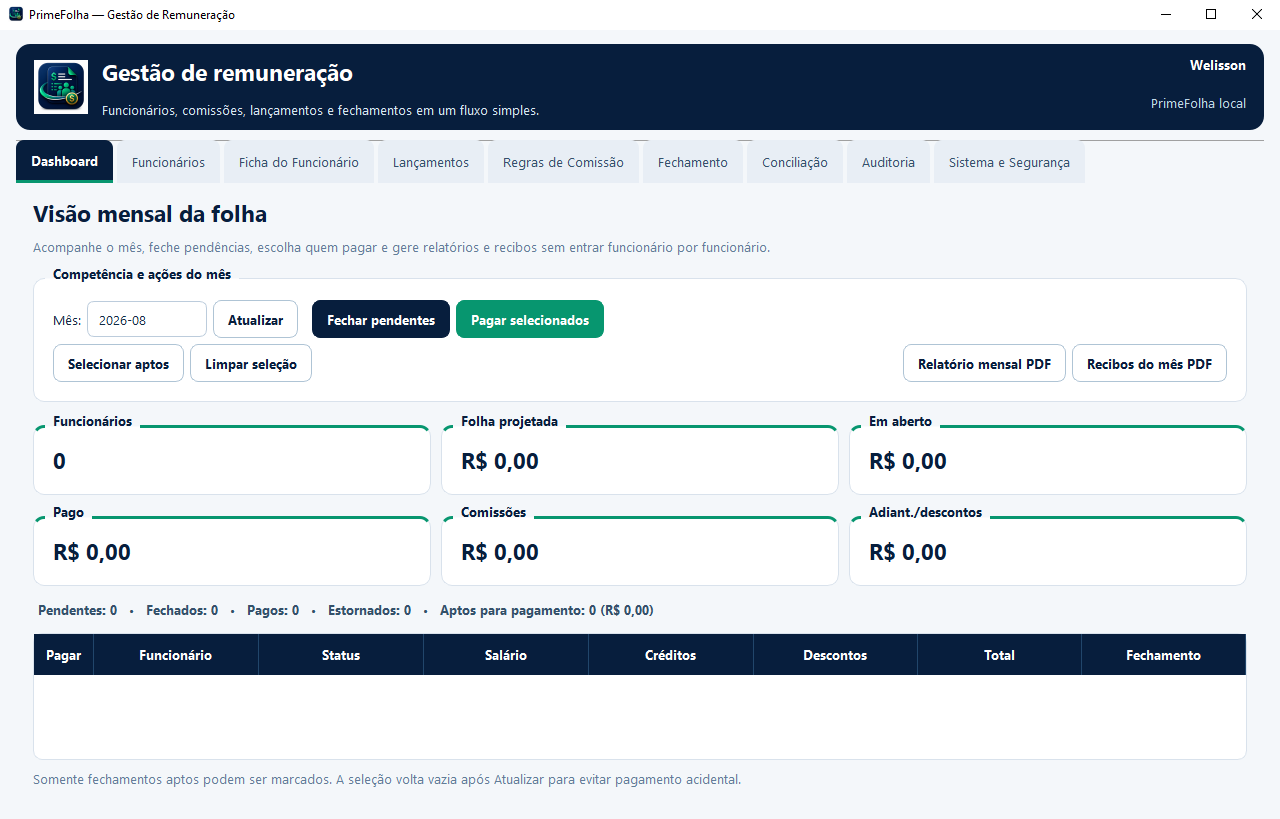The height and width of the screenshot is (819, 1280).
Task: Click the PrimeFolha title bar app icon
Action: 15,14
